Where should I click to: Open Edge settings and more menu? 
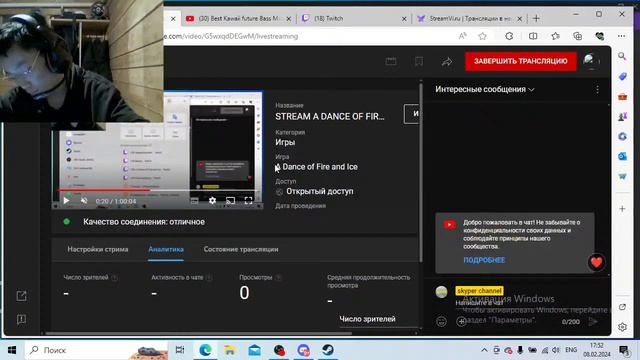click(621, 36)
